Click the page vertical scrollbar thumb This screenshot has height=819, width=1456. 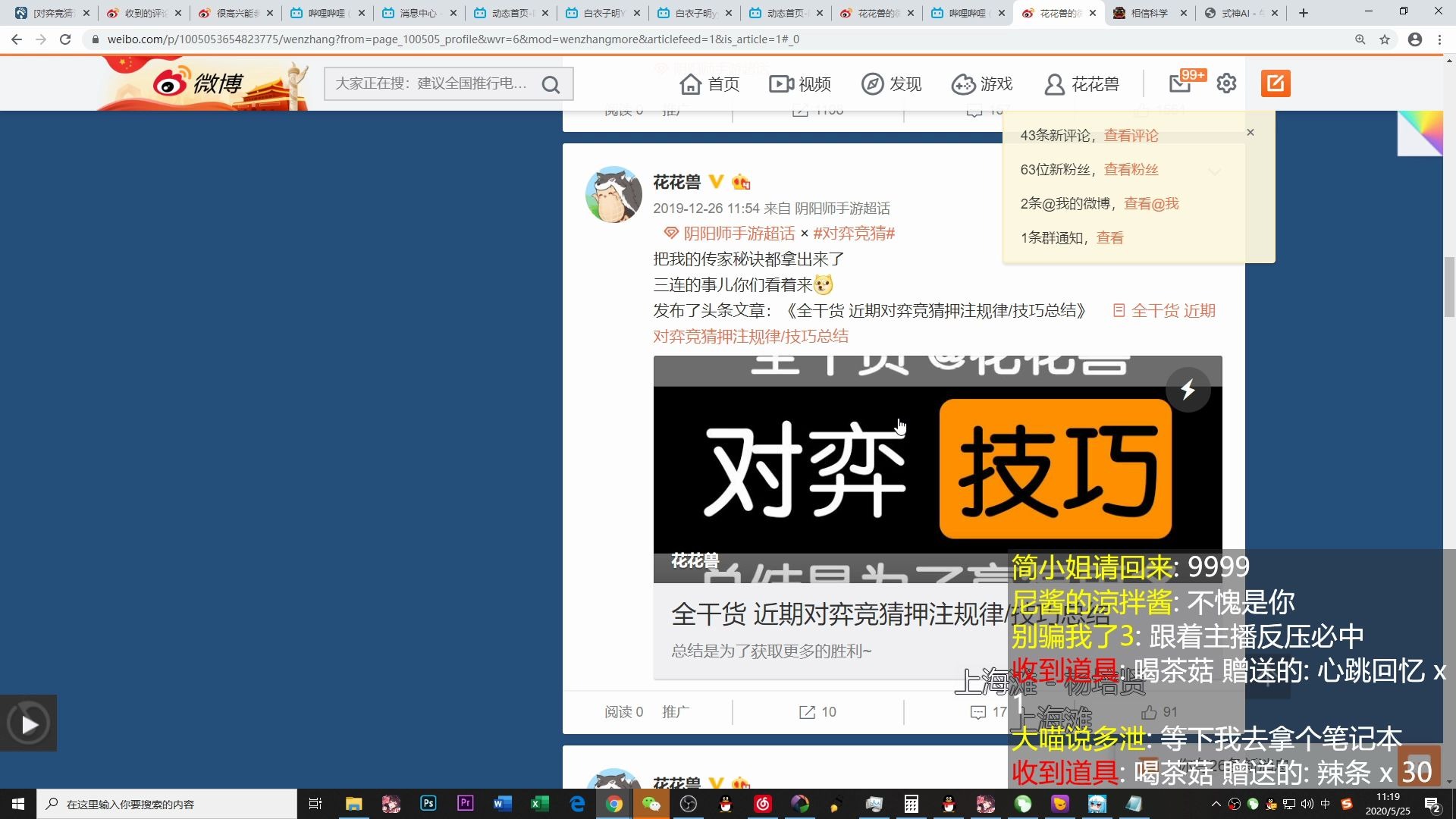pos(1449,287)
